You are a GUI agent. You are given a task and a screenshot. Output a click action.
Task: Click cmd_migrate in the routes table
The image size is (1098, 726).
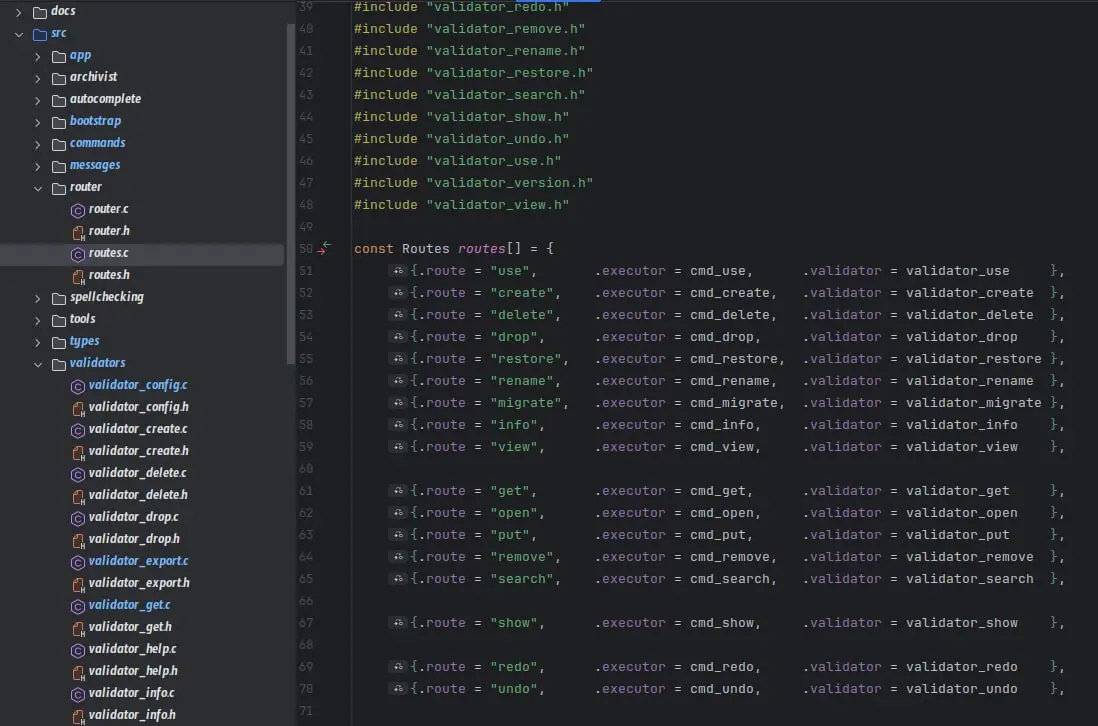[x=733, y=403]
